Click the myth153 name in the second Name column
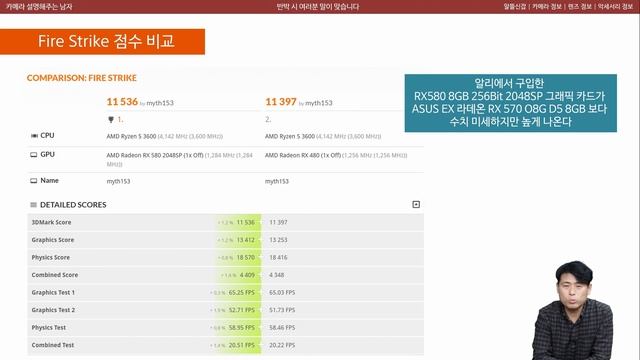Image resolution: width=640 pixels, height=360 pixels. (277, 181)
